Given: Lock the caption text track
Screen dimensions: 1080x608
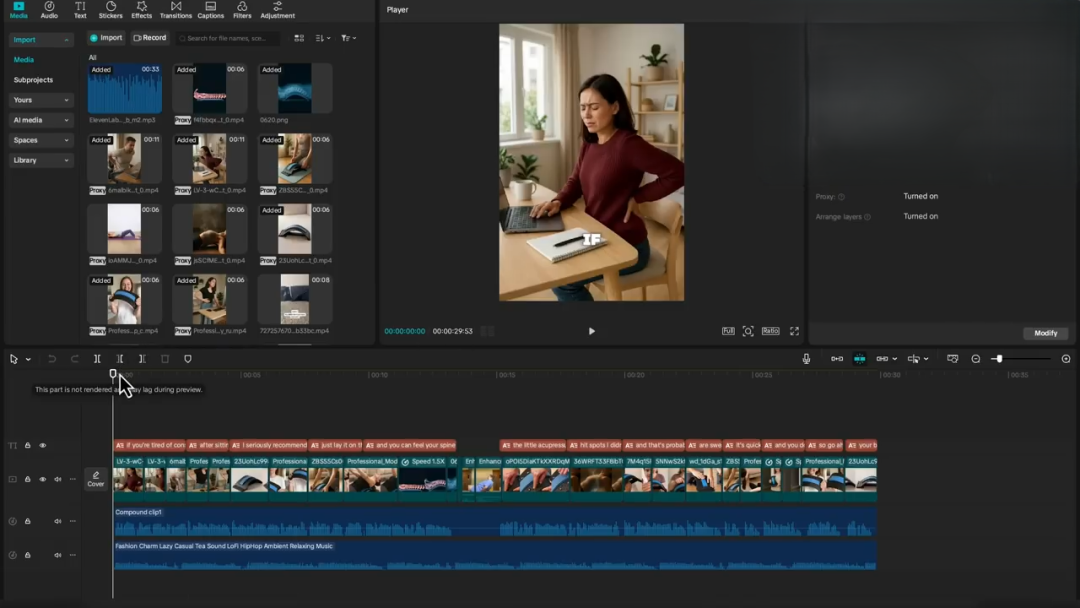Looking at the screenshot, I should 28,445.
